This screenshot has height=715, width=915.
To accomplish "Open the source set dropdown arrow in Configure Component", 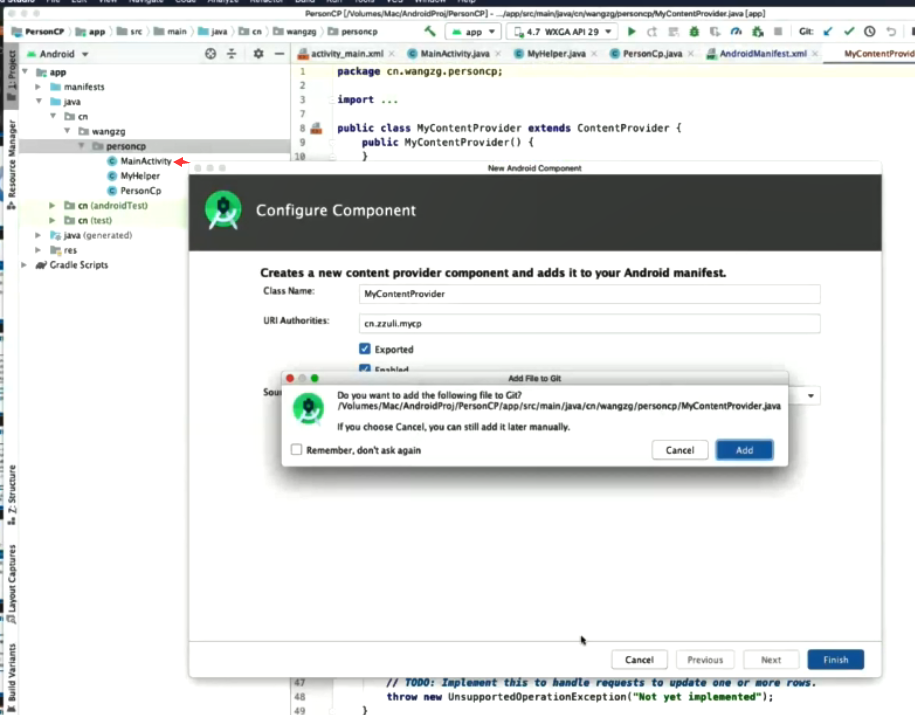I will [811, 396].
